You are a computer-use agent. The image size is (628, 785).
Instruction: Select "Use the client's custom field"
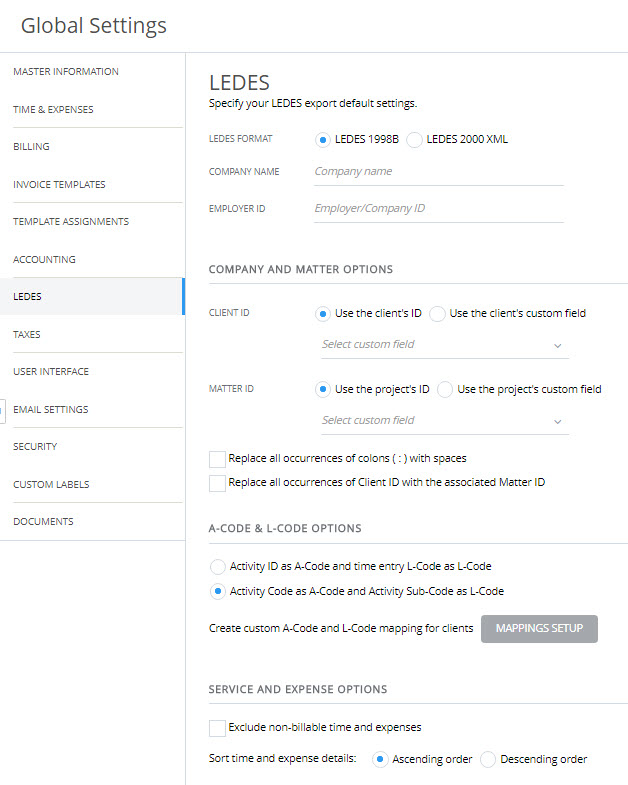tap(437, 314)
